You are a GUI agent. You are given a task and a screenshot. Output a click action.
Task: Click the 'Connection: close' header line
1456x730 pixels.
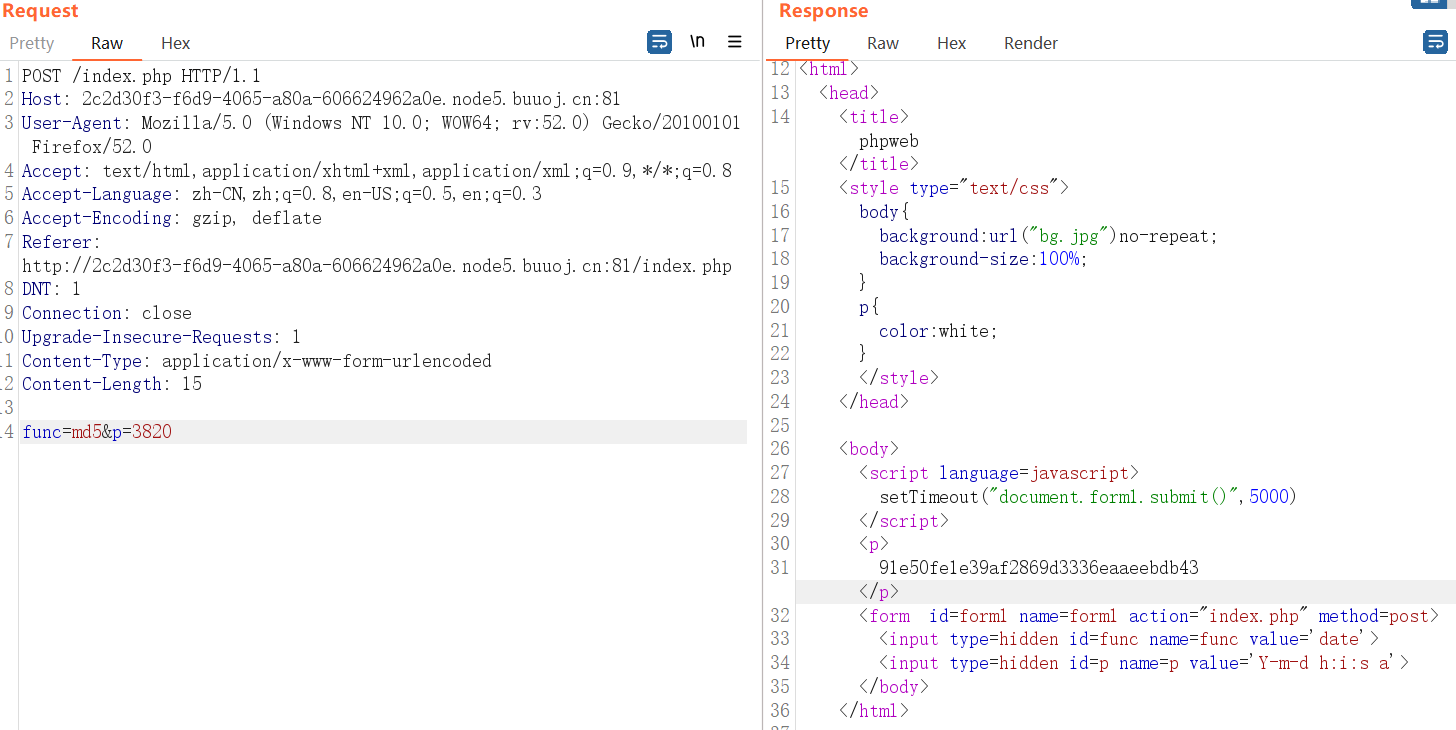[x=107, y=313]
